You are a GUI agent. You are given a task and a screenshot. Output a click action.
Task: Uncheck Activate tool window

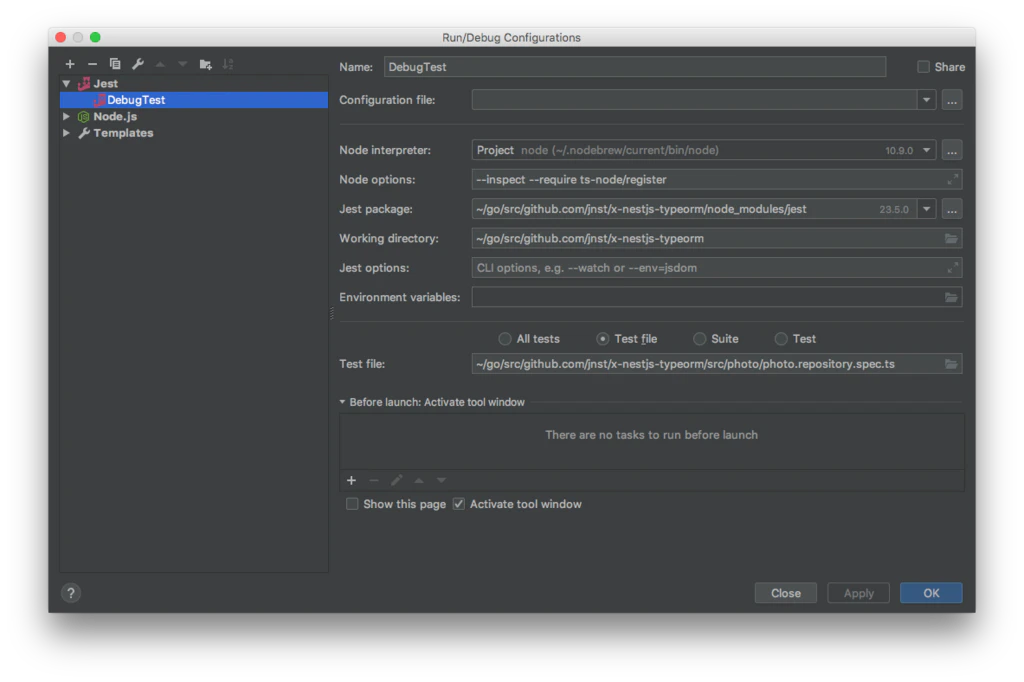point(459,504)
